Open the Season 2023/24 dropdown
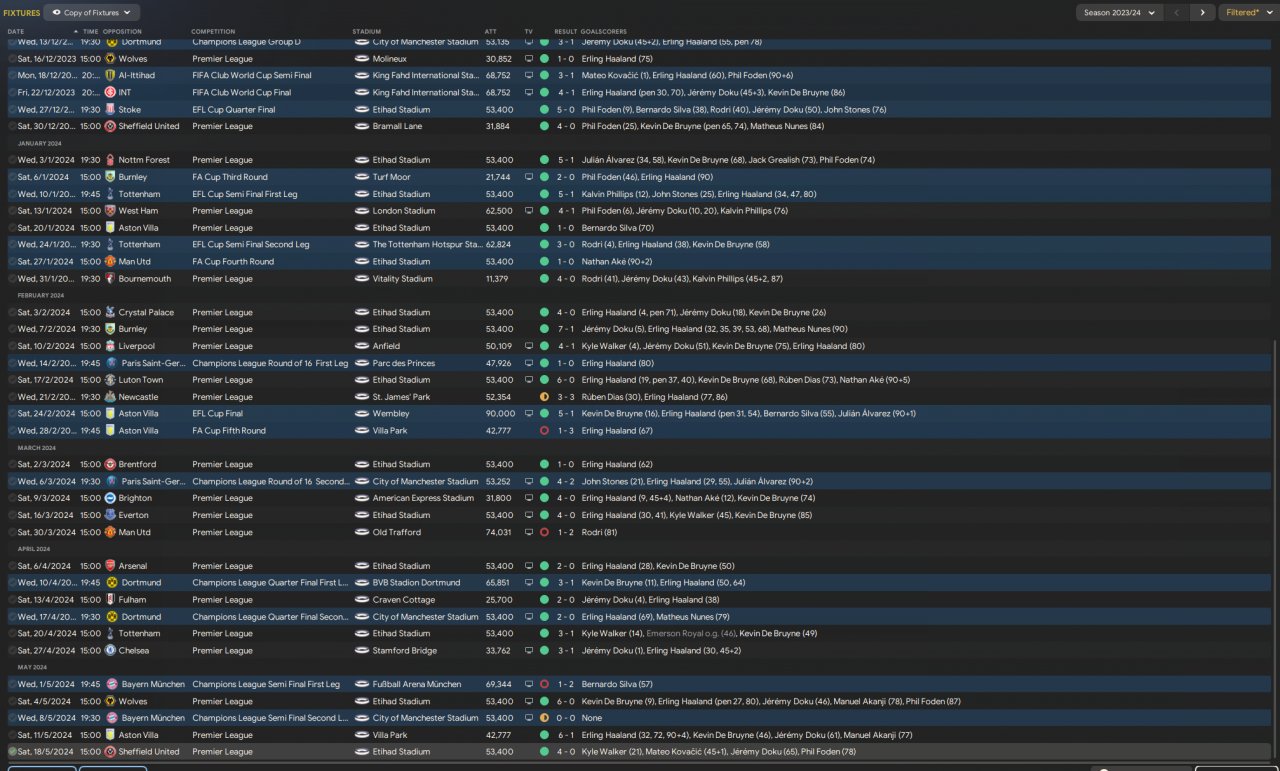This screenshot has height=771, width=1280. [1119, 13]
